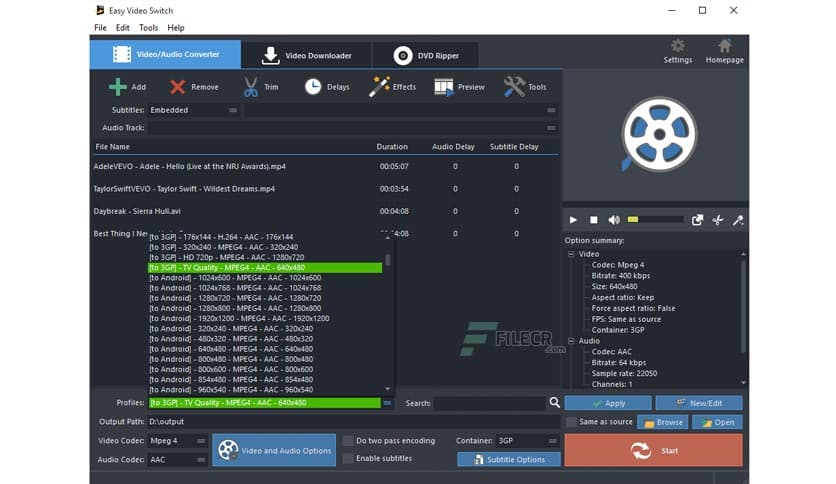Viewport: 836px width, 484px height.
Task: Stop the video preview
Action: (593, 220)
